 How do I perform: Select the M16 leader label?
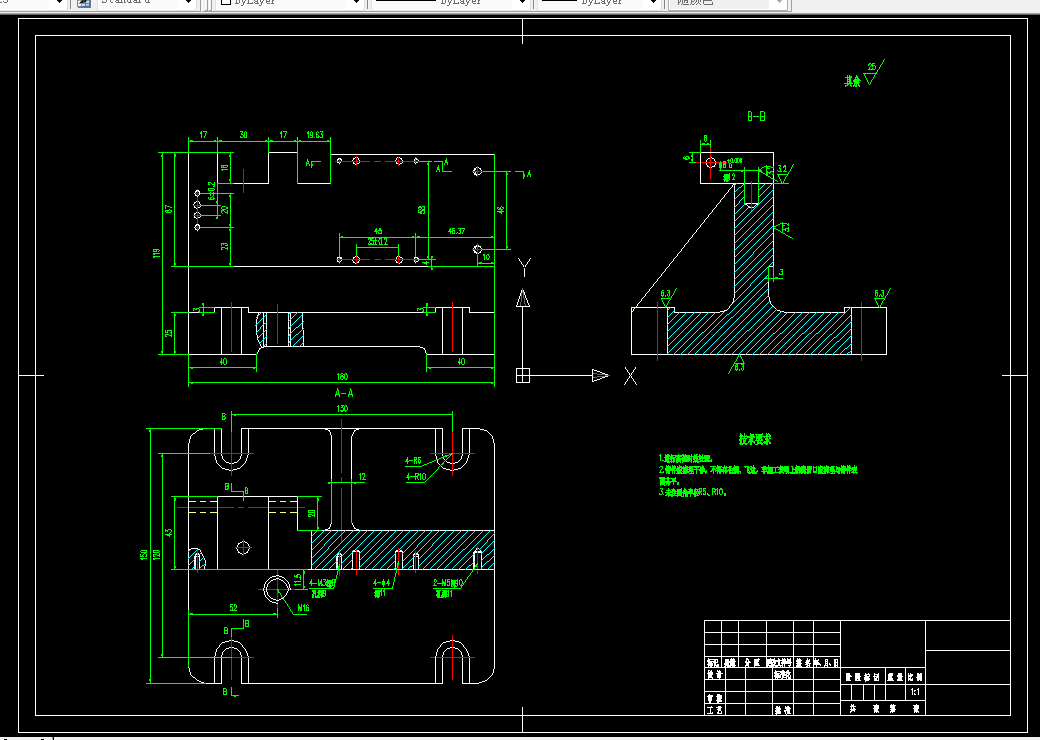pyautogui.click(x=303, y=607)
